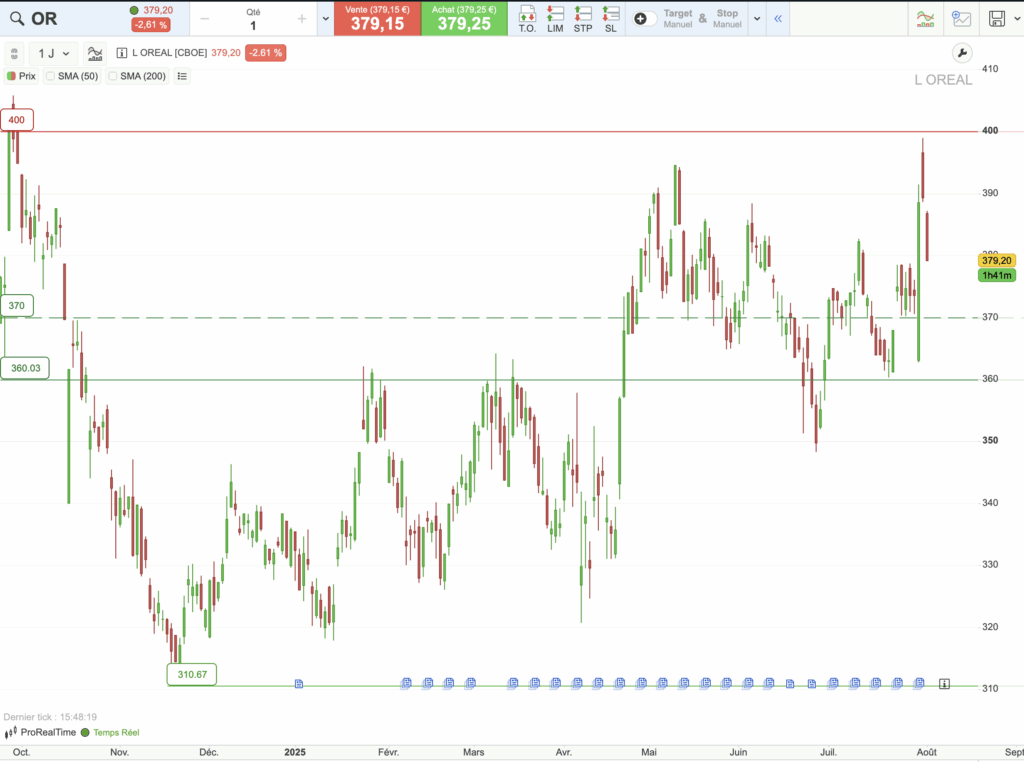Click the Août label on the time axis
The height and width of the screenshot is (762, 1024).
click(x=926, y=752)
